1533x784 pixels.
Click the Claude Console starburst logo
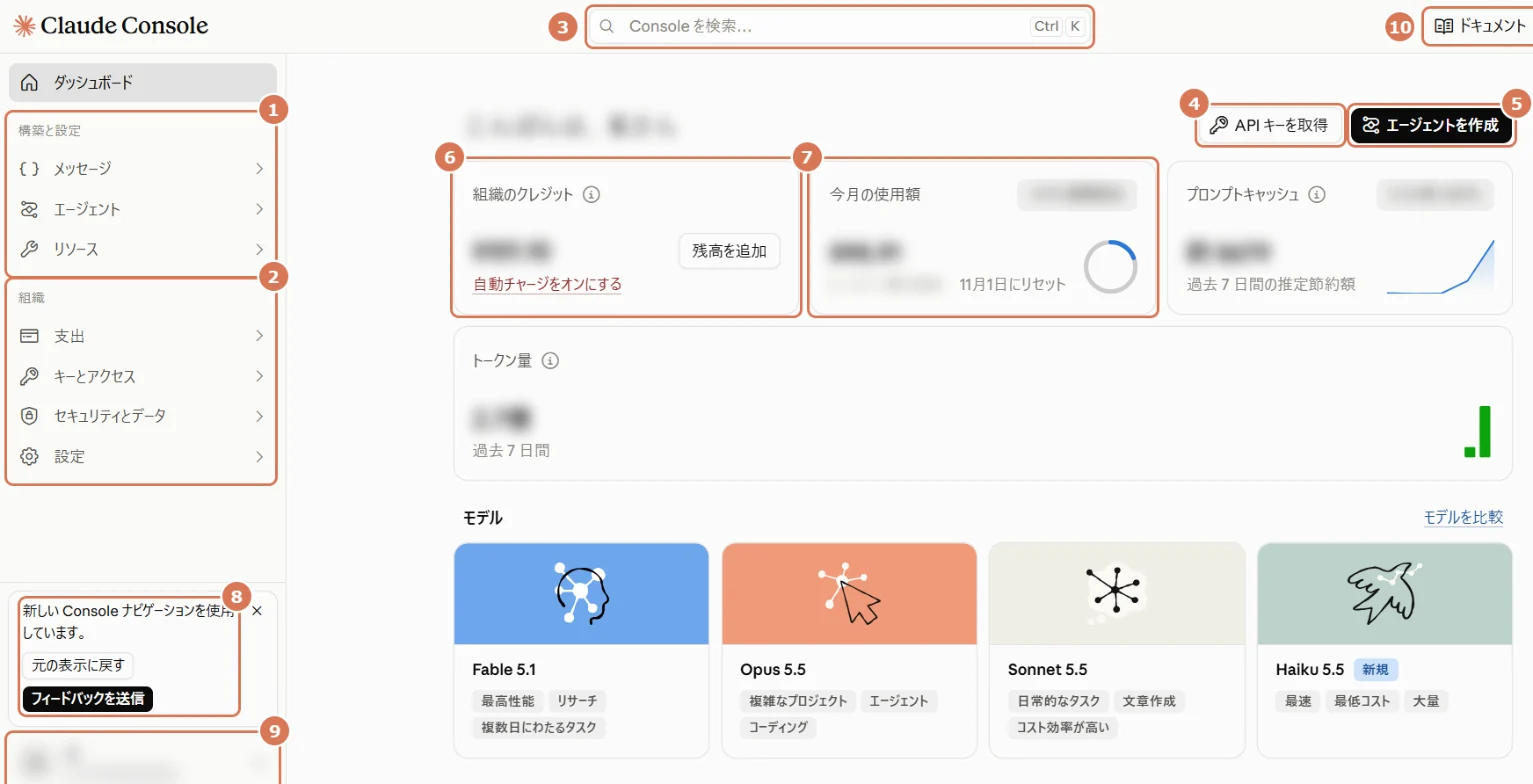click(25, 26)
